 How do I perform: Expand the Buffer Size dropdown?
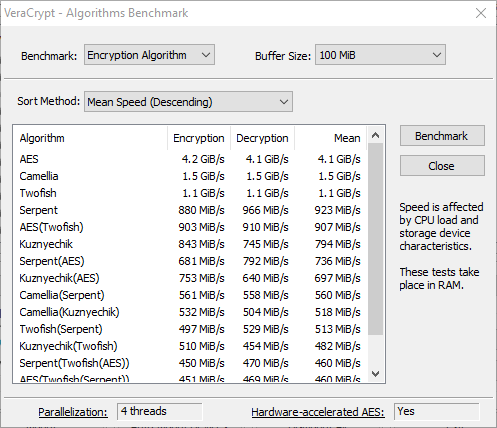pos(380,55)
